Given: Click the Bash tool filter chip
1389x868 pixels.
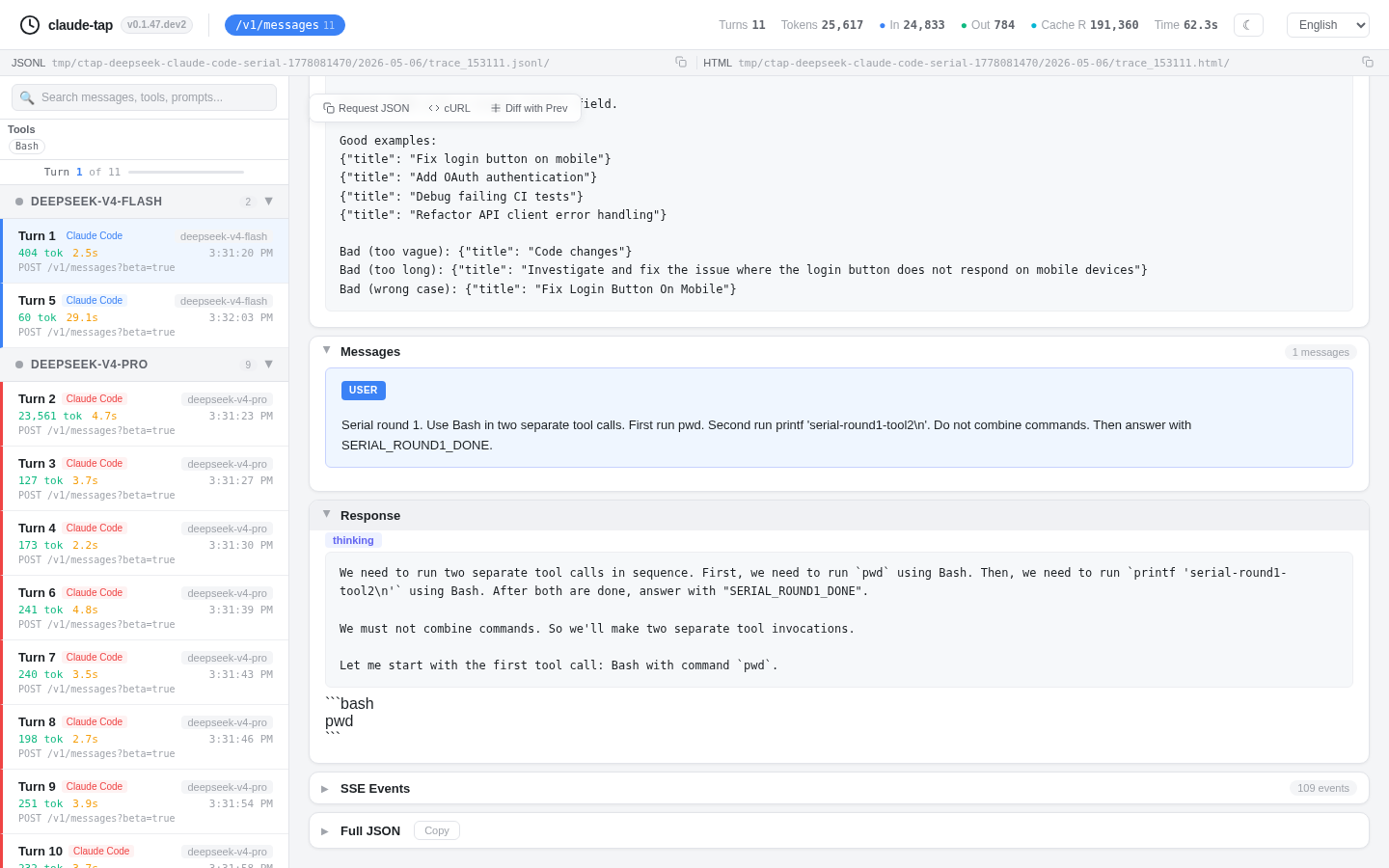Looking at the screenshot, I should pos(27,147).
